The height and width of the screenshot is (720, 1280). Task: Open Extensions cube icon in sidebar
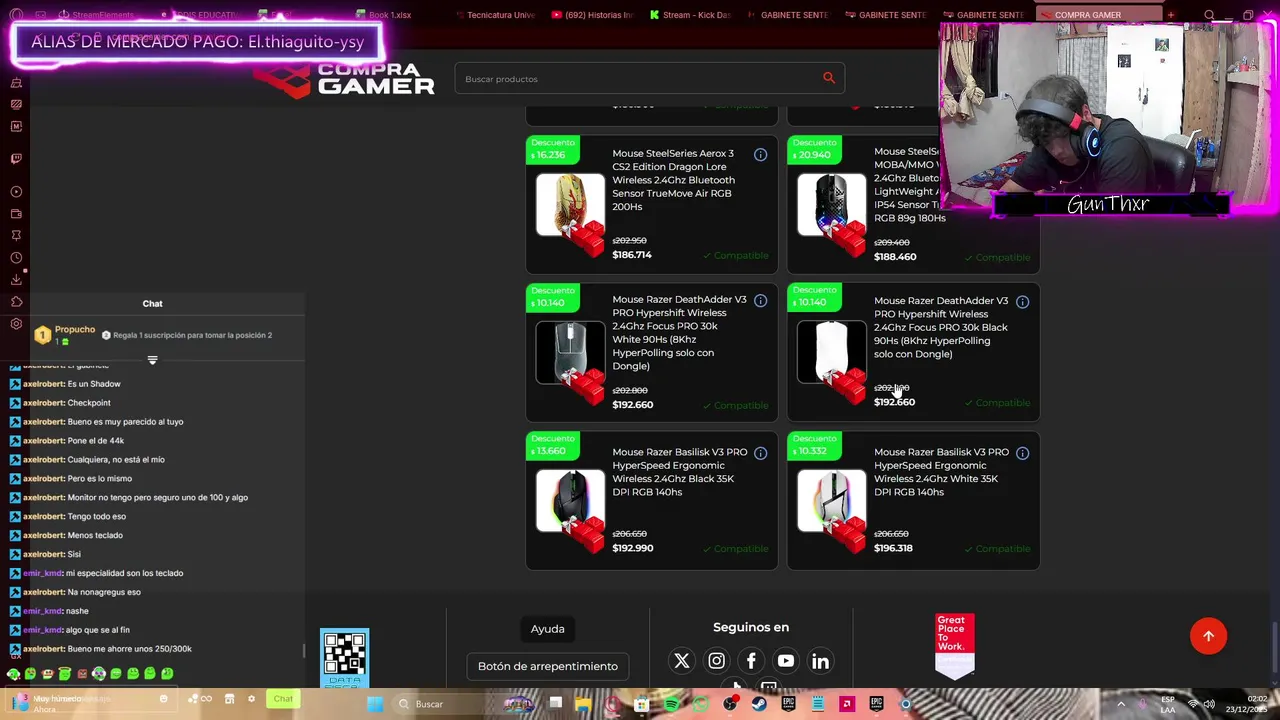point(16,302)
